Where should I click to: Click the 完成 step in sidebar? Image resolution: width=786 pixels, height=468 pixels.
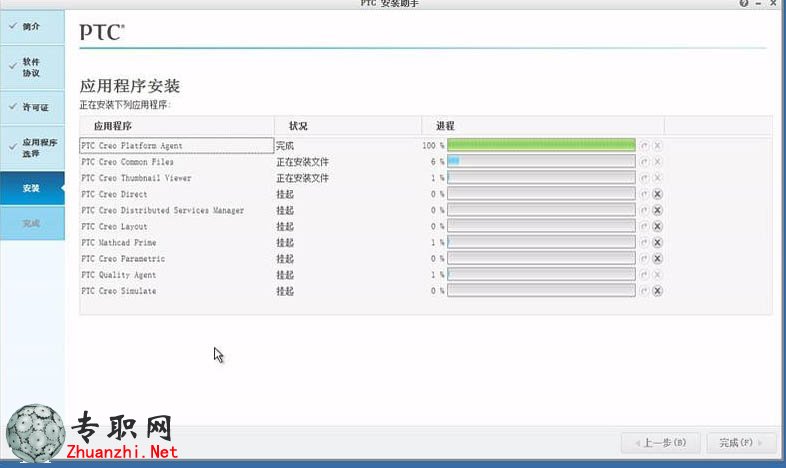point(32,223)
